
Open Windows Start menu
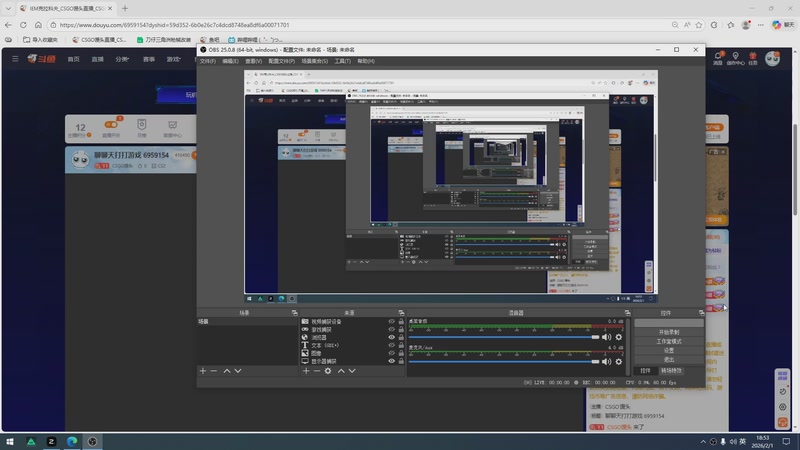click(10, 441)
